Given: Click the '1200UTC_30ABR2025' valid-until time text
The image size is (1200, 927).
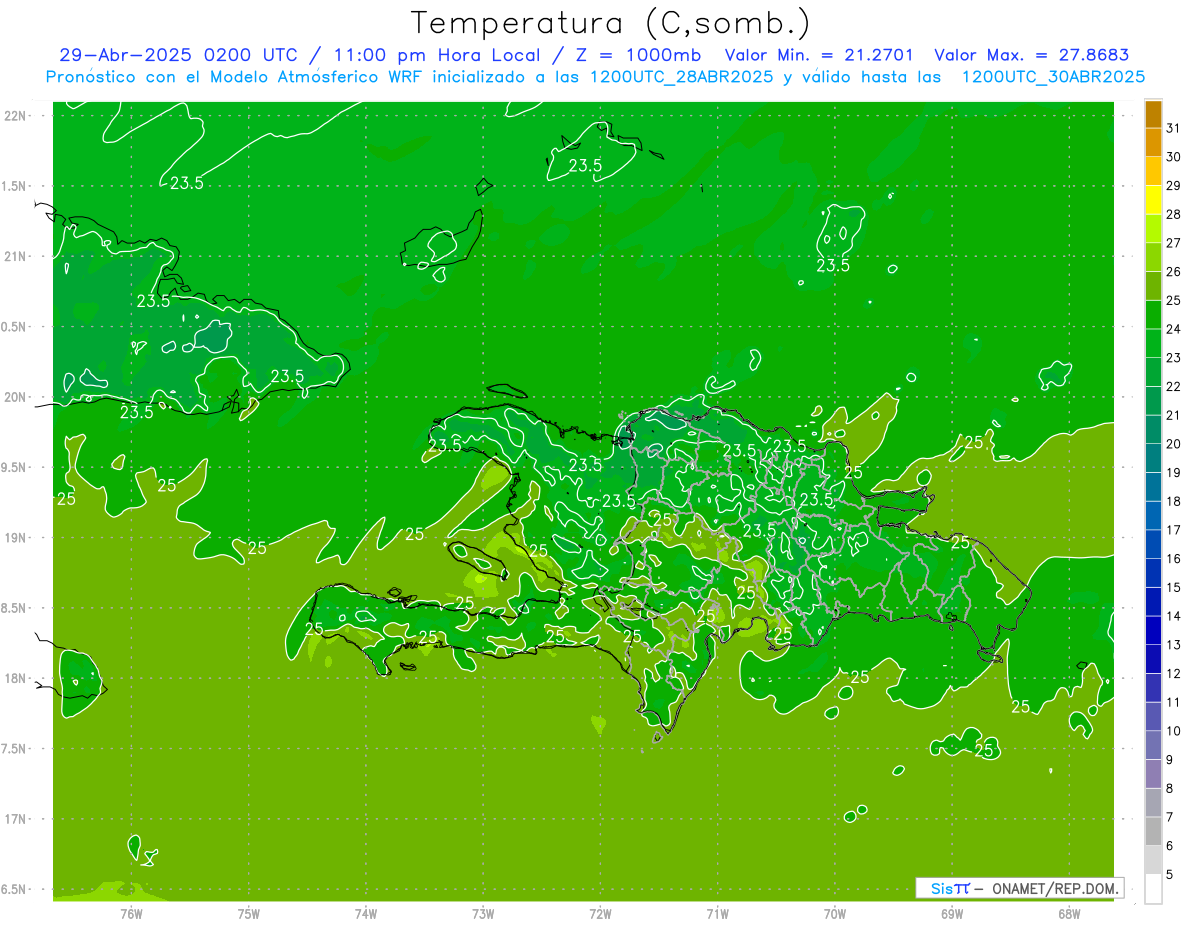Looking at the screenshot, I should [1053, 77].
